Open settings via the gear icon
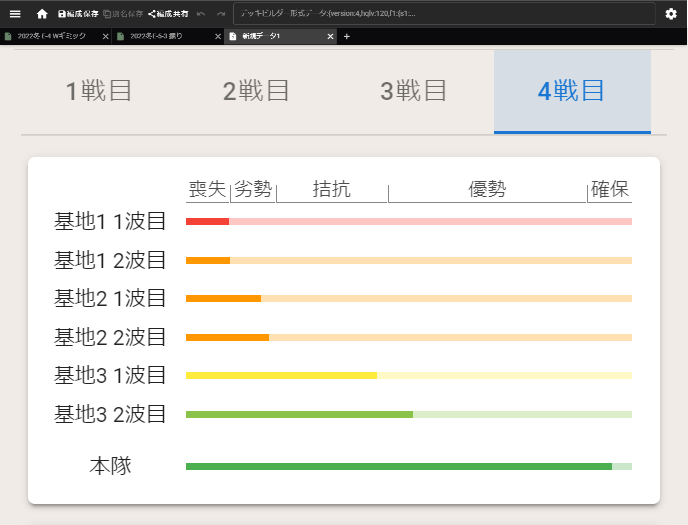 (x=671, y=14)
